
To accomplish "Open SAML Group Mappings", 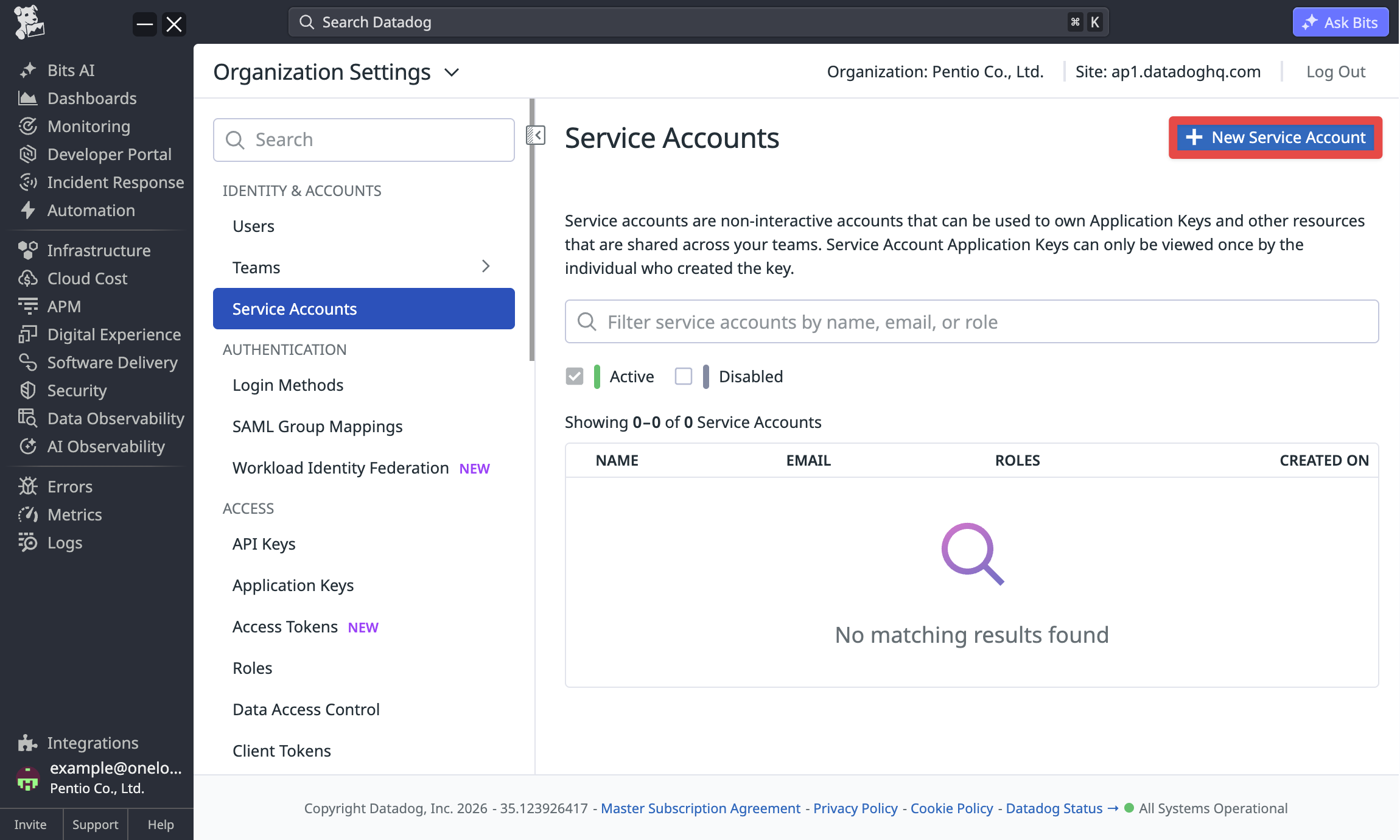I will (364, 427).
